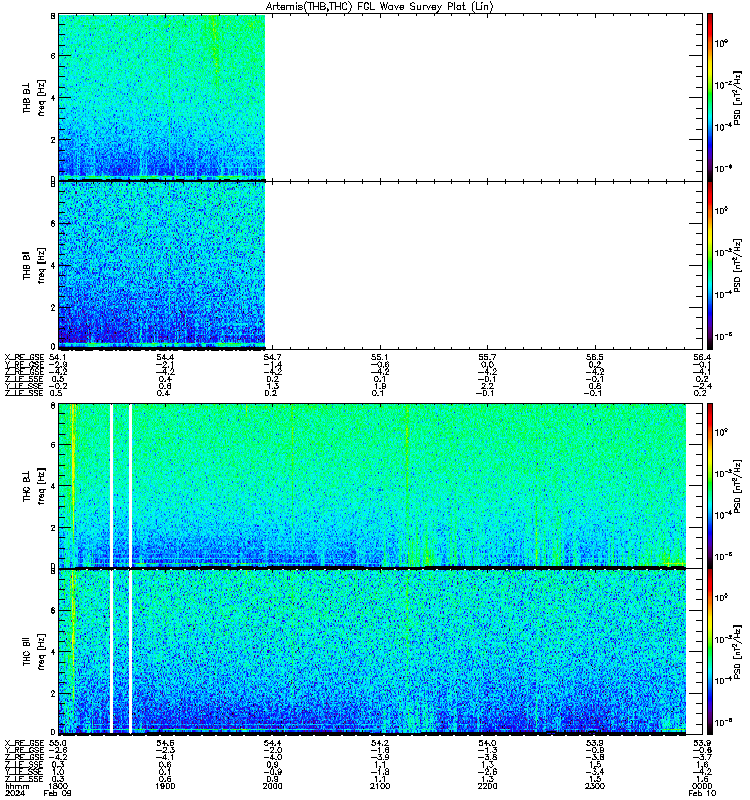750x800 pixels.
Task: Click the plot title 'Artemis(THB,THC) FGL Wave Survey Plot (Lin)'
Action: coord(379,7)
